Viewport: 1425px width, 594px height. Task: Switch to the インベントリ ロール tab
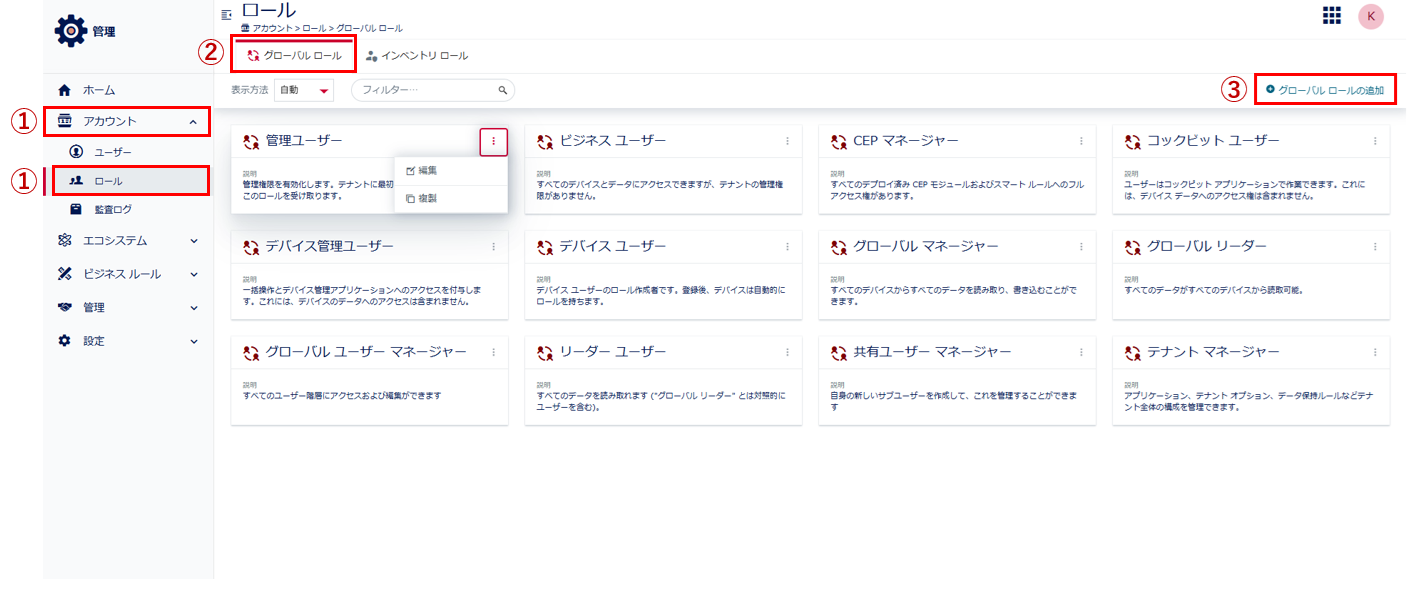click(417, 56)
